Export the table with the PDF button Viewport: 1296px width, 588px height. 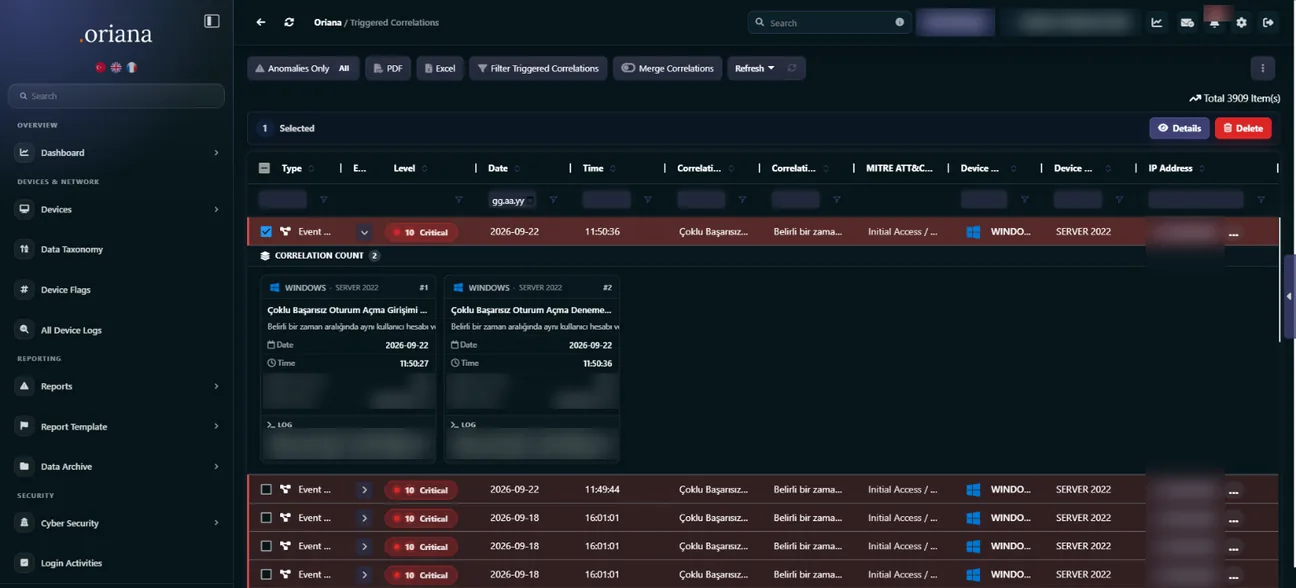coord(388,68)
